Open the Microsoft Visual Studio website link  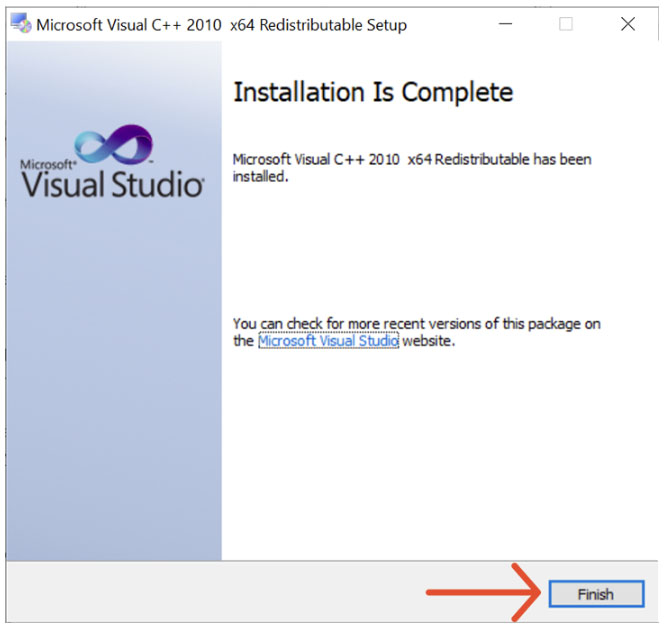pos(328,341)
